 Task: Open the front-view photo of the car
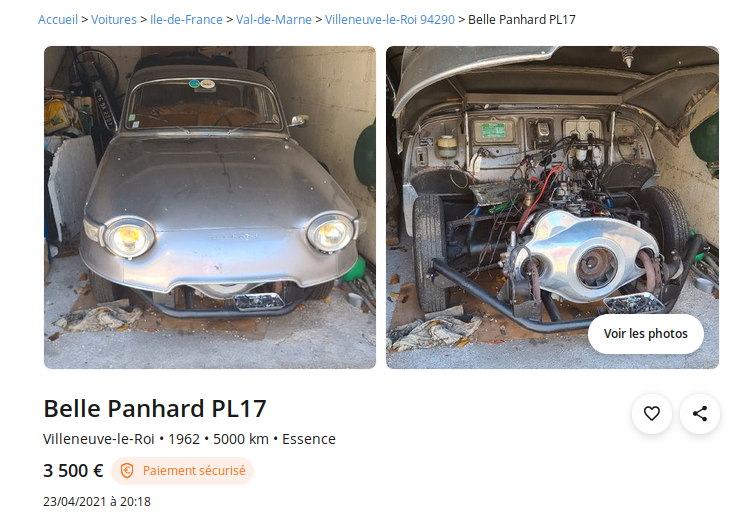pyautogui.click(x=210, y=207)
